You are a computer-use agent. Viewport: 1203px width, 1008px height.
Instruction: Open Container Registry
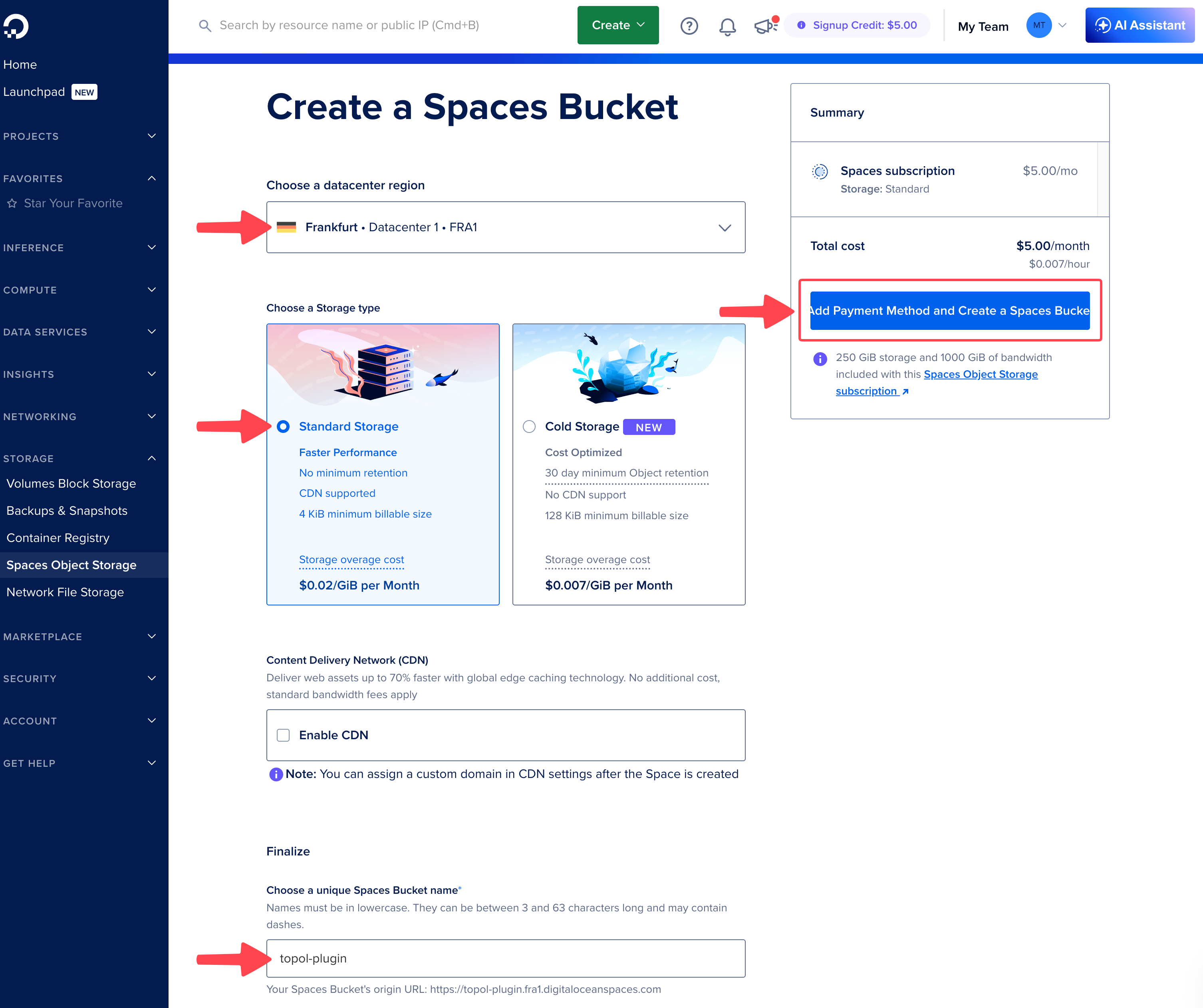coord(58,538)
